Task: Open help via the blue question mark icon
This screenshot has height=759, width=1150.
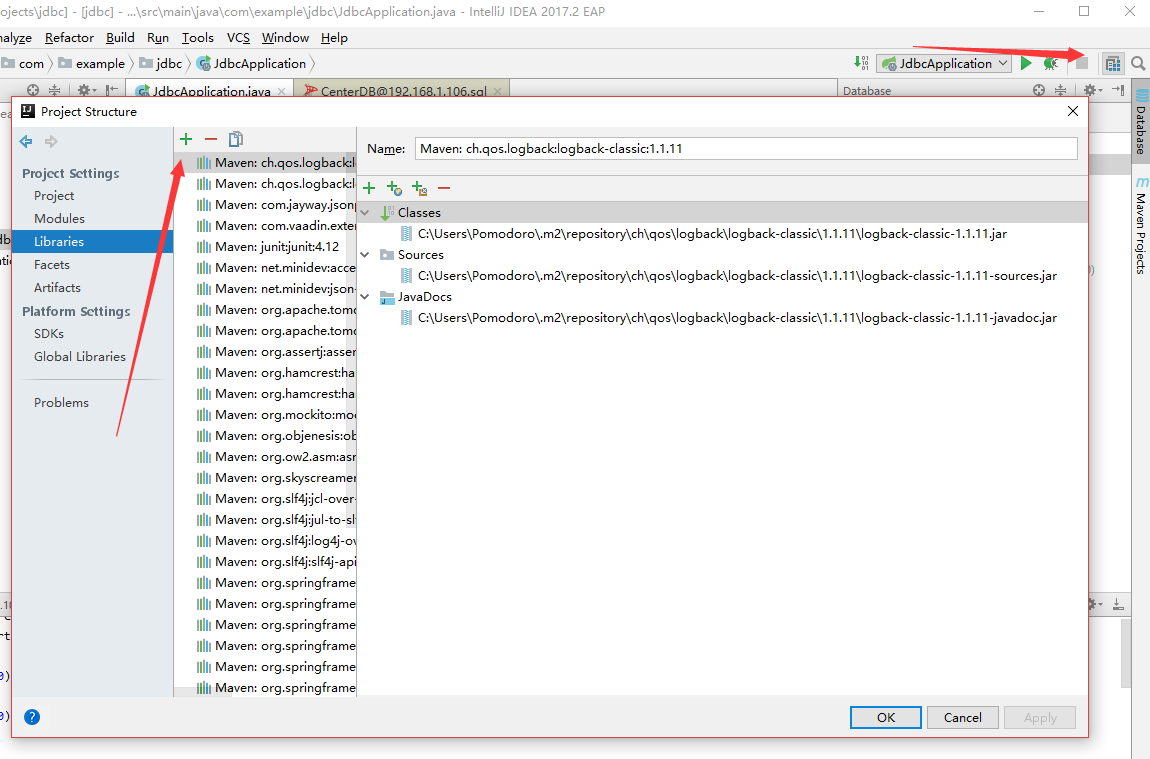Action: pyautogui.click(x=32, y=717)
